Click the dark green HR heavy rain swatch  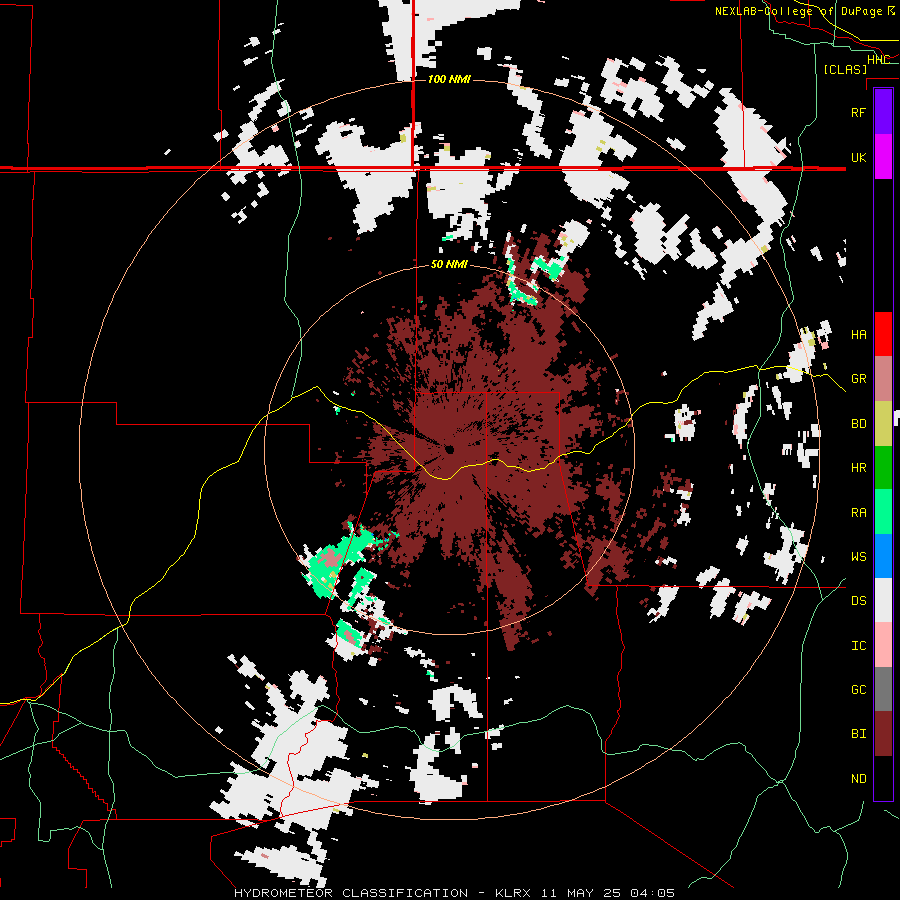[883, 468]
